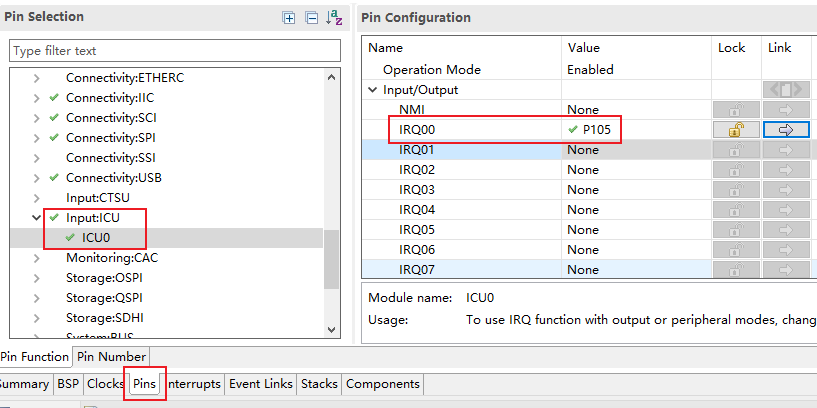Click the link navigation icon in Input/Output row

(785, 90)
